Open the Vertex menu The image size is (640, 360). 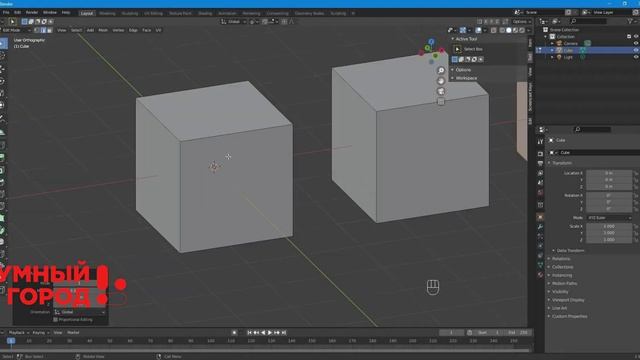118,30
